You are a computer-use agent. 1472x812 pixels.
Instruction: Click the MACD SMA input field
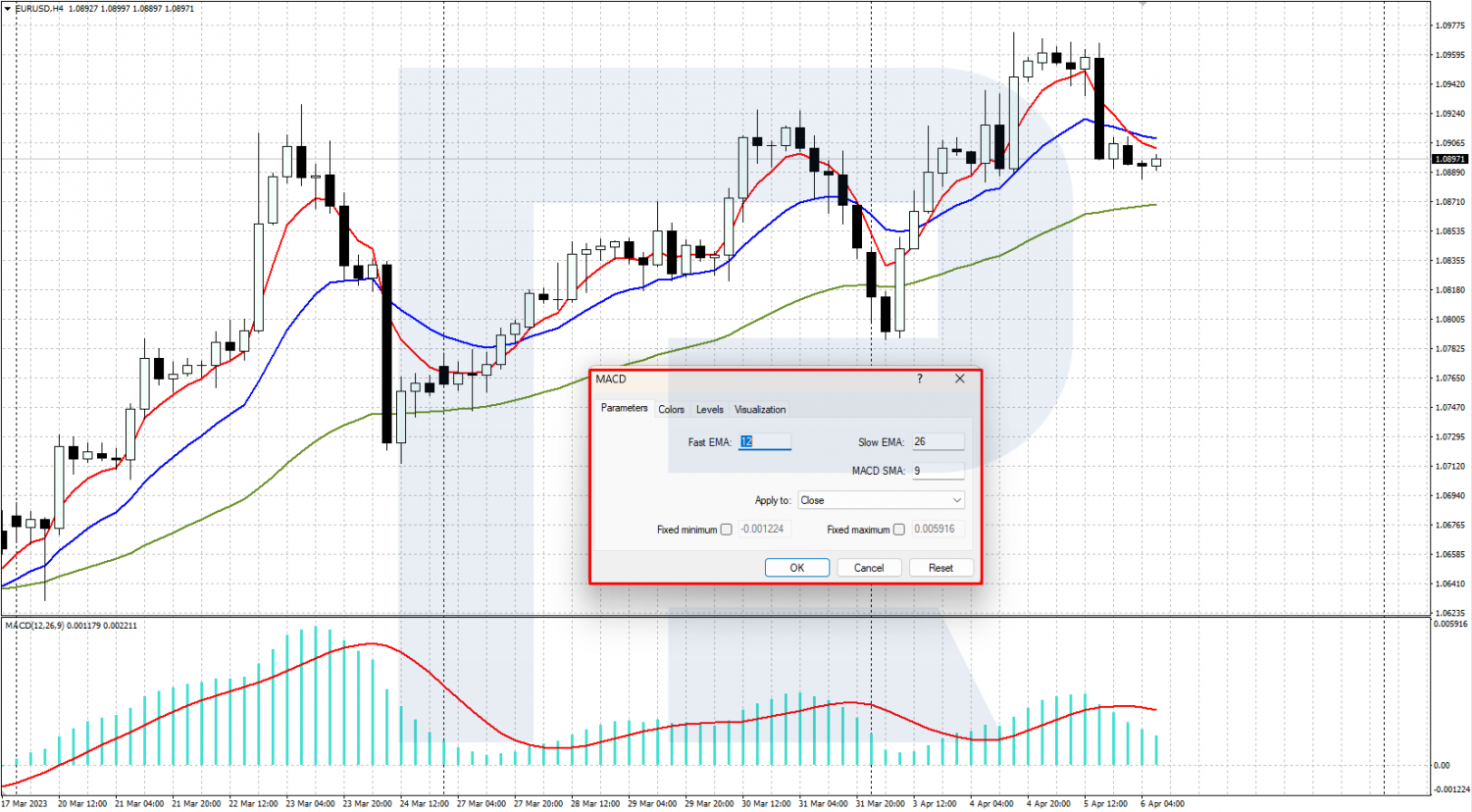point(938,471)
